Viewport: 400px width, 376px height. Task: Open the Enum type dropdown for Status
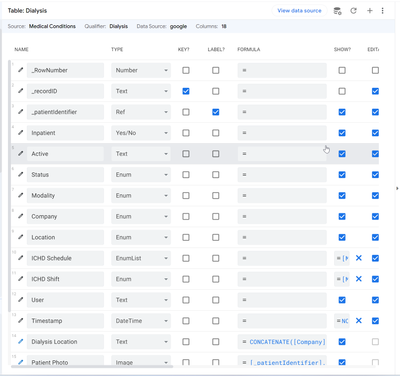141,175
